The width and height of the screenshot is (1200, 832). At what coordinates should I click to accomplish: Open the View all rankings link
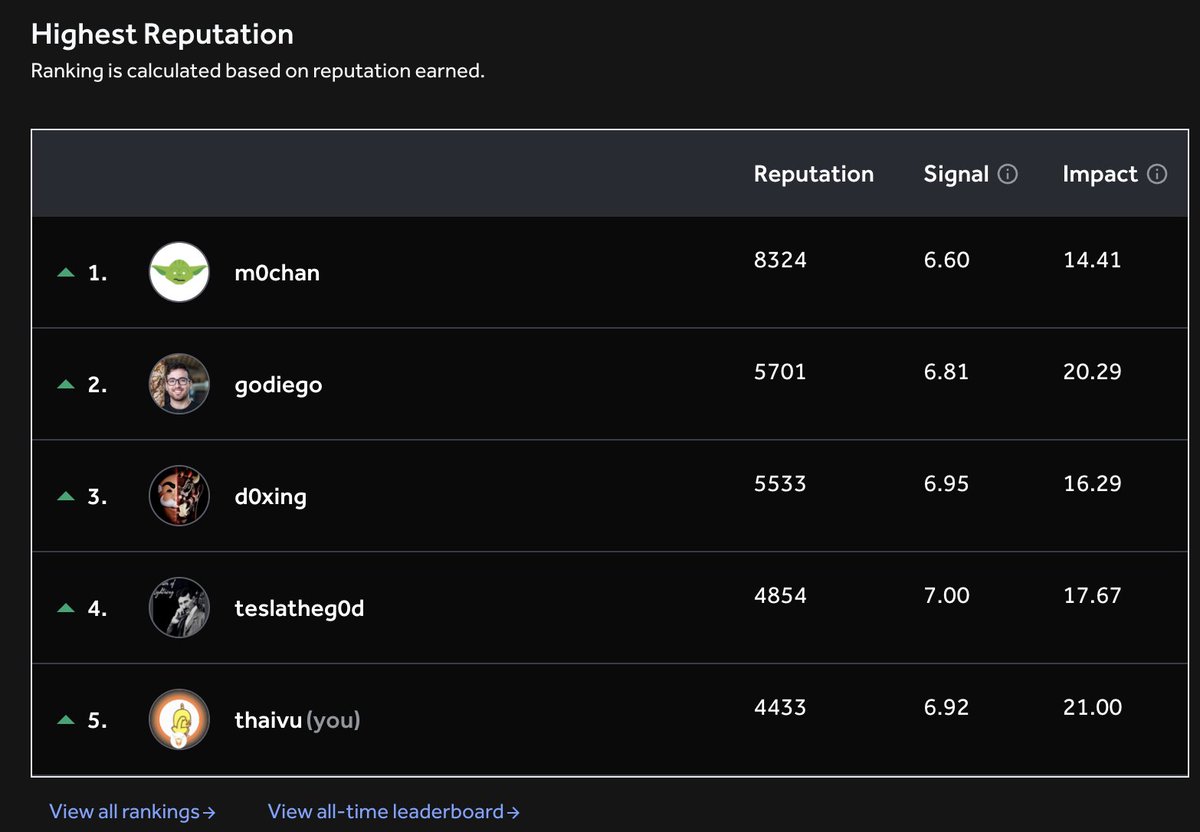132,811
